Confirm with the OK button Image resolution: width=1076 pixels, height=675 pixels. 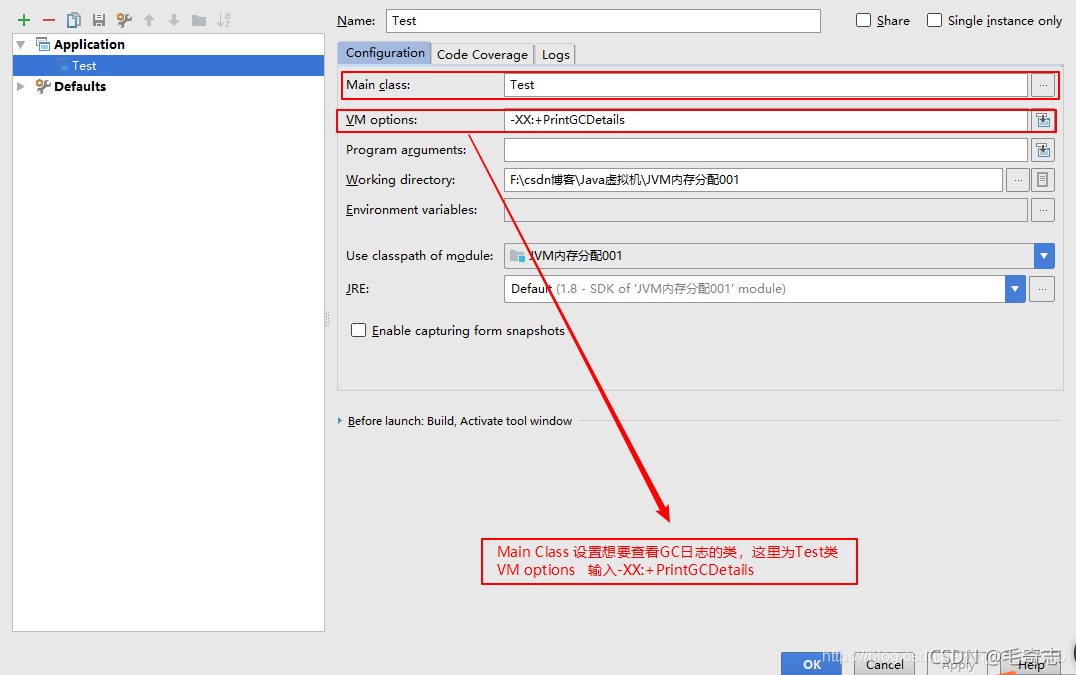tap(811, 663)
